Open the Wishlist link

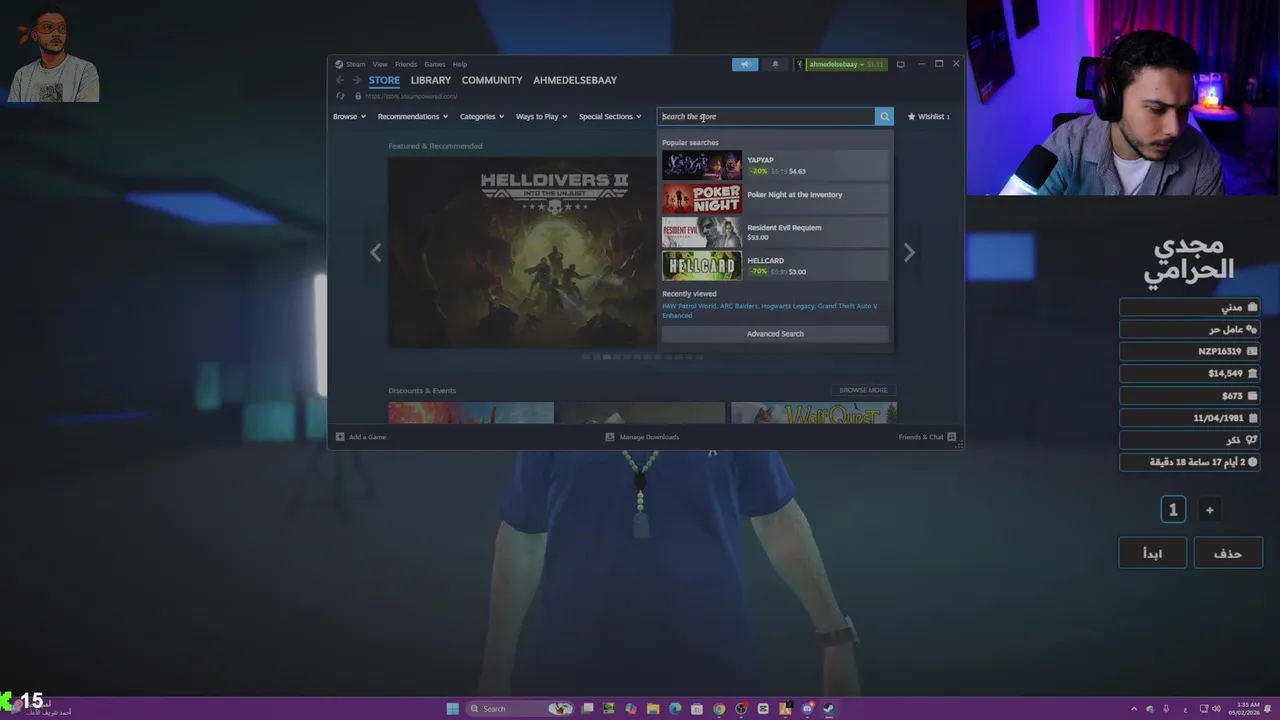click(x=929, y=117)
